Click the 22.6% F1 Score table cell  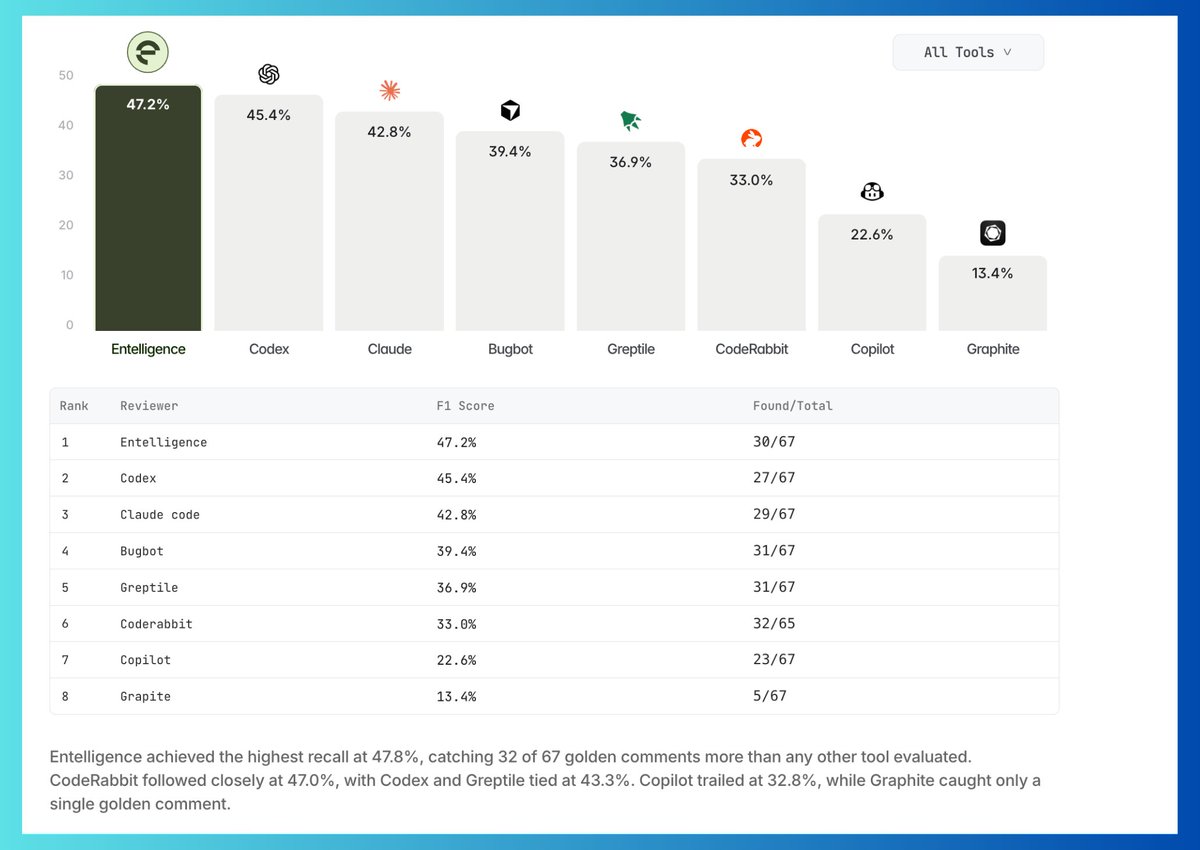[x=456, y=660]
